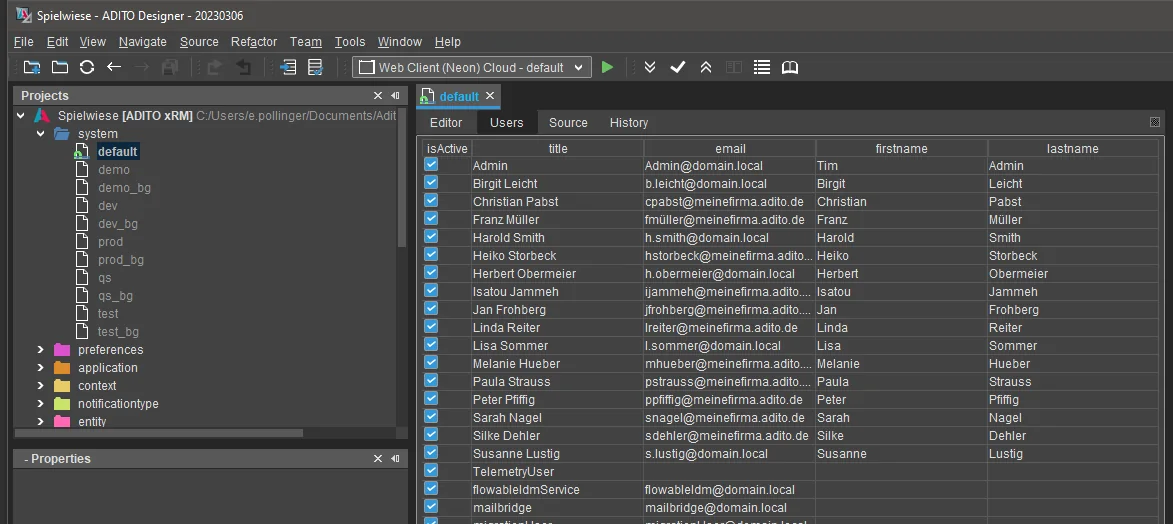Minimize the Properties panel with slide icon
This screenshot has width=1173, height=524.
tap(396, 459)
